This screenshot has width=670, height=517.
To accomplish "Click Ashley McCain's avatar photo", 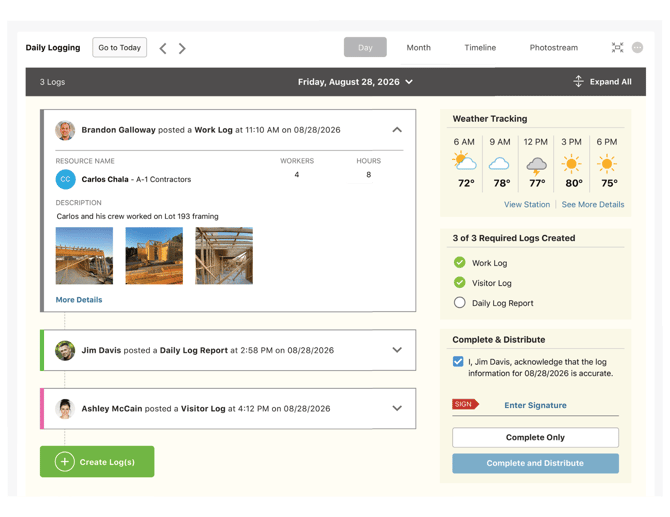I will point(65,409).
